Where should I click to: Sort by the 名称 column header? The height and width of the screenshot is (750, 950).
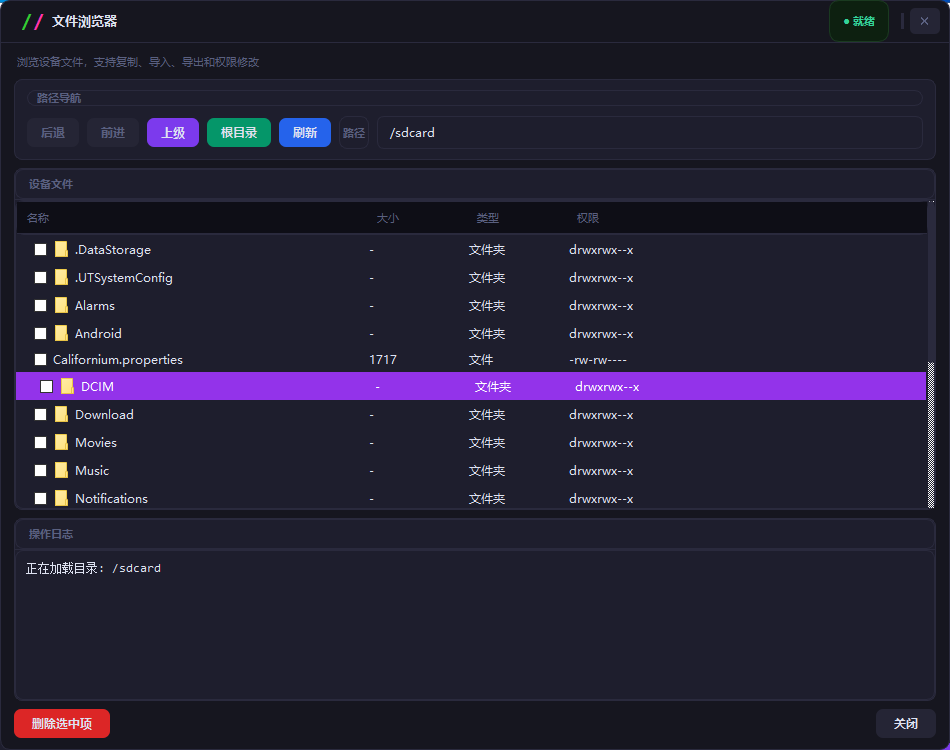(38, 218)
